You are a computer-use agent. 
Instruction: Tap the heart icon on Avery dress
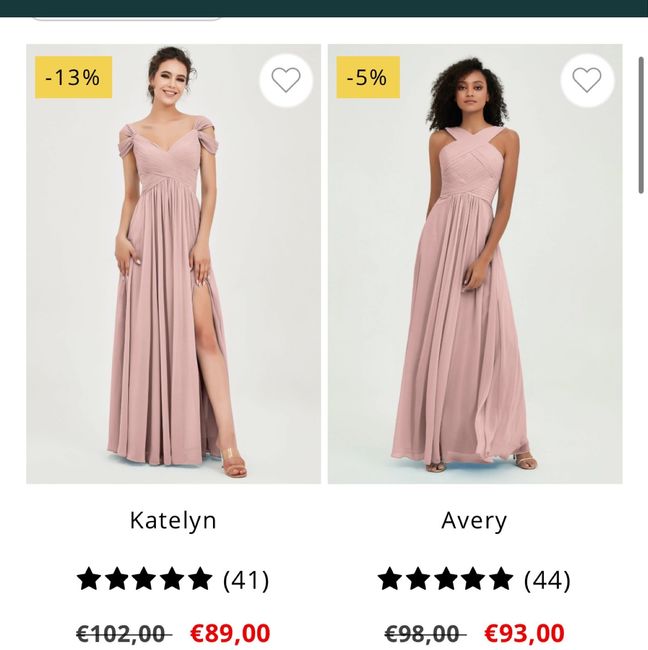tap(587, 80)
